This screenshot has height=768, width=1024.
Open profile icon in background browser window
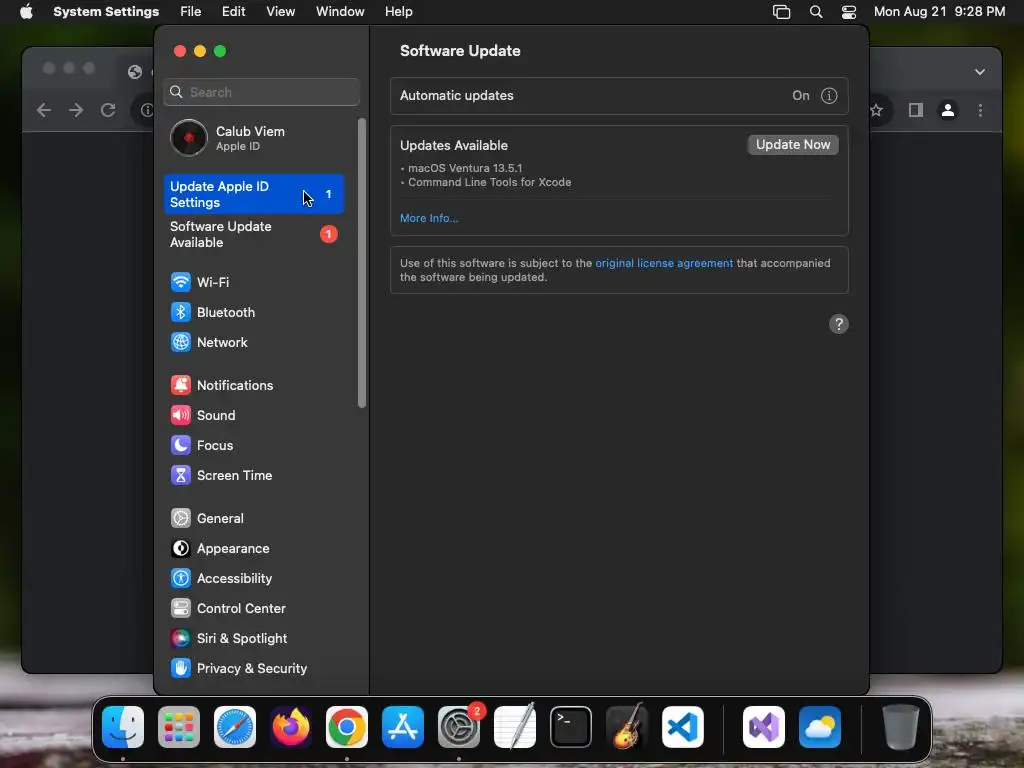[948, 110]
